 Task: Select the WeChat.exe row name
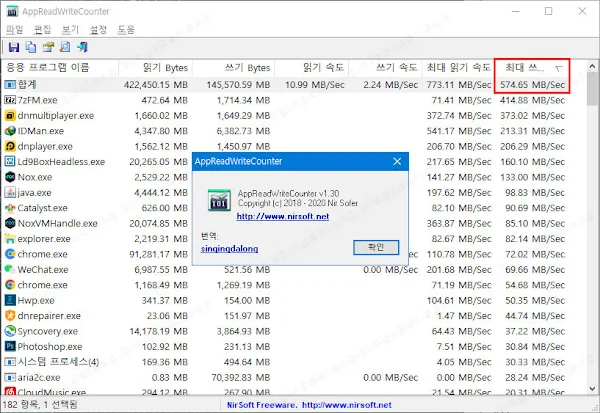tap(43, 269)
